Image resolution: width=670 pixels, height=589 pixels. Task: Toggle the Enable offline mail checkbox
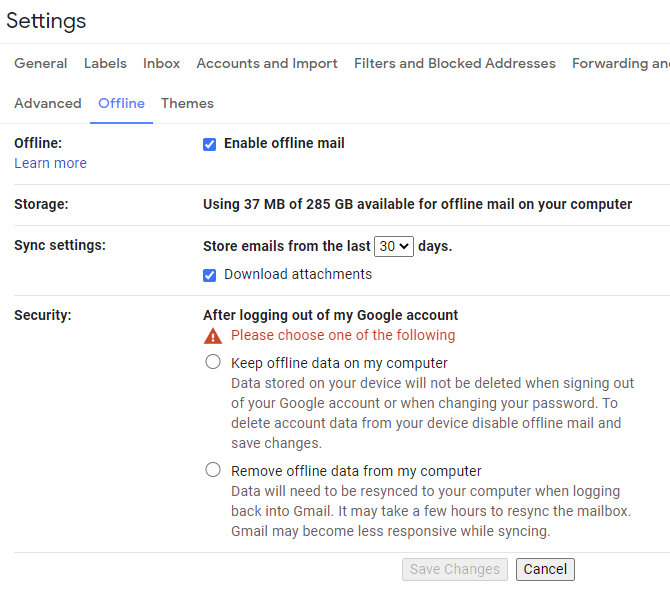pos(210,144)
